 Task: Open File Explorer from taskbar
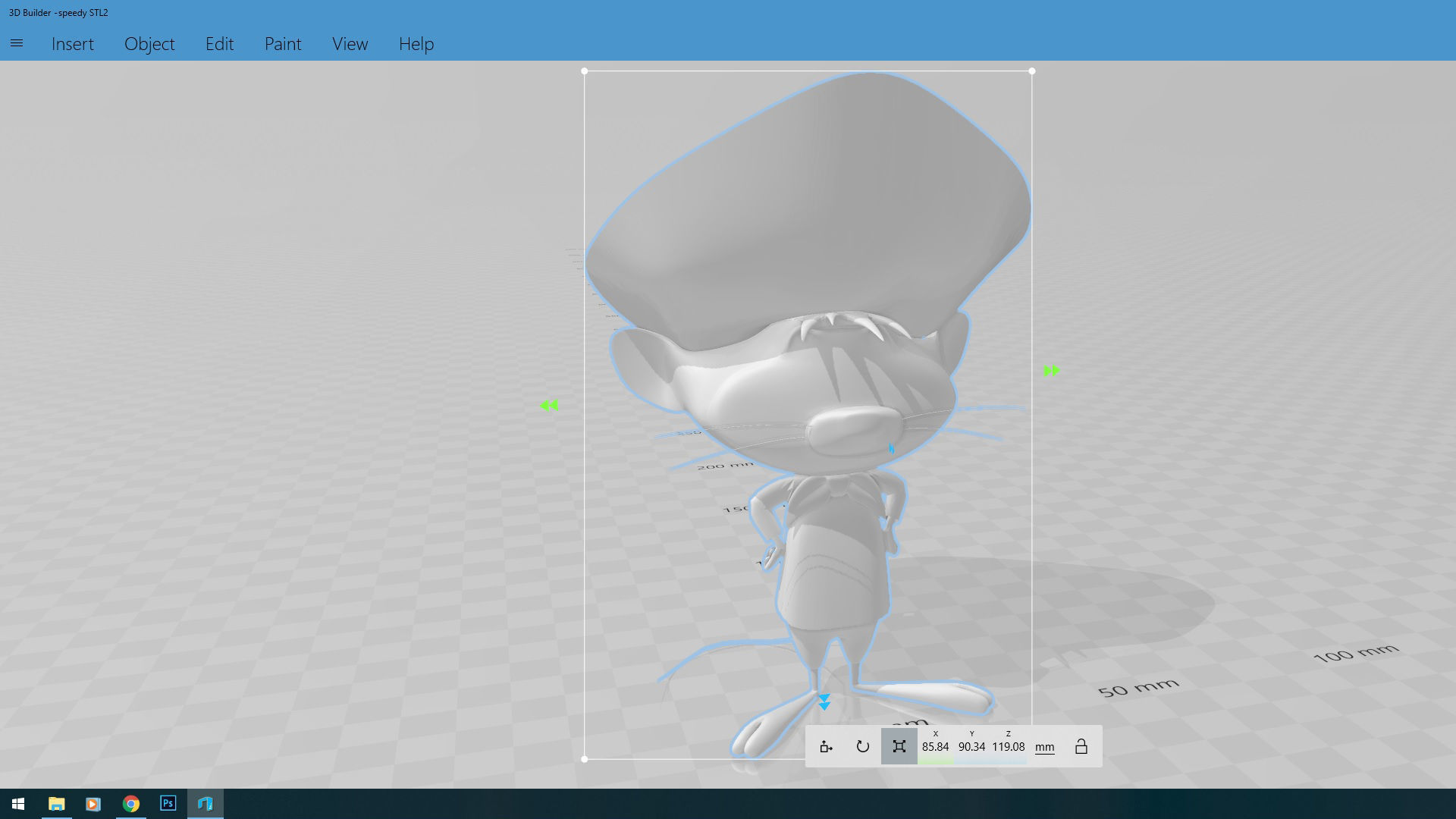click(56, 804)
